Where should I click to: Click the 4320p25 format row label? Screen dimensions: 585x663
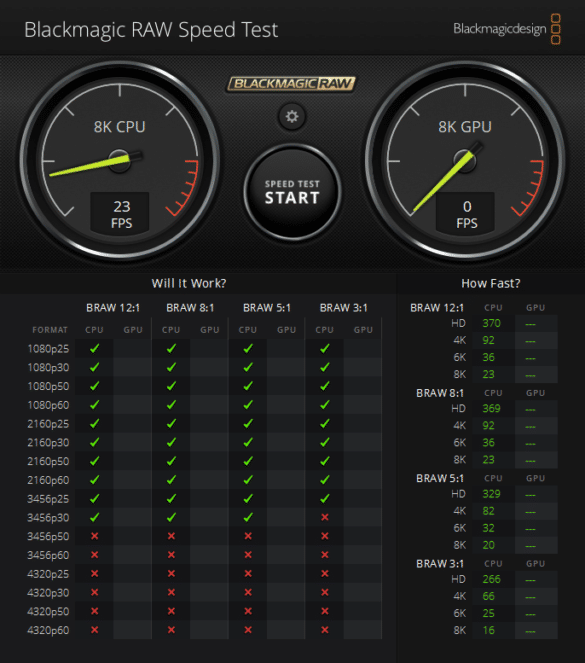[48, 574]
